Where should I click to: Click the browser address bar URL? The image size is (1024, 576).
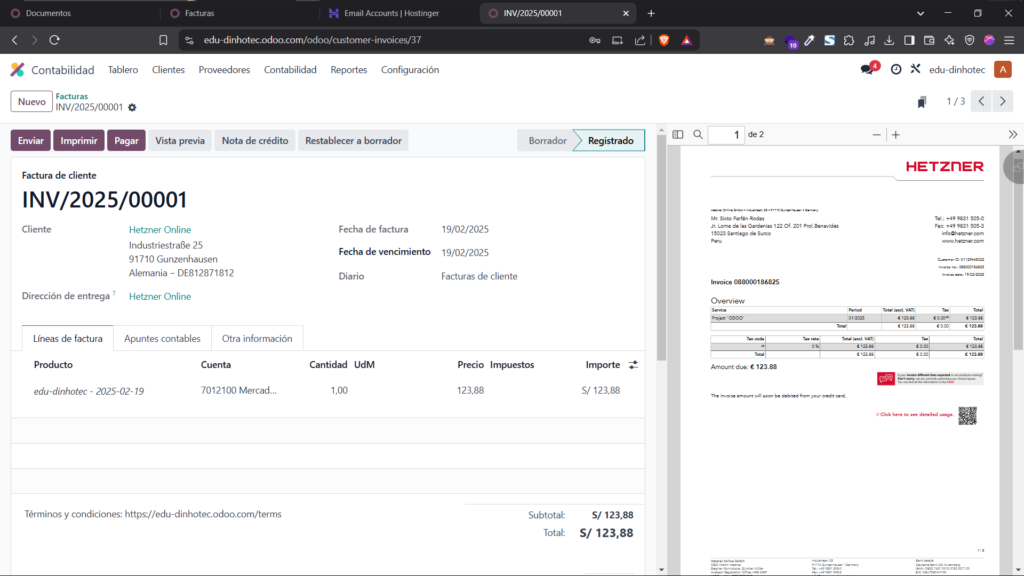[312, 40]
